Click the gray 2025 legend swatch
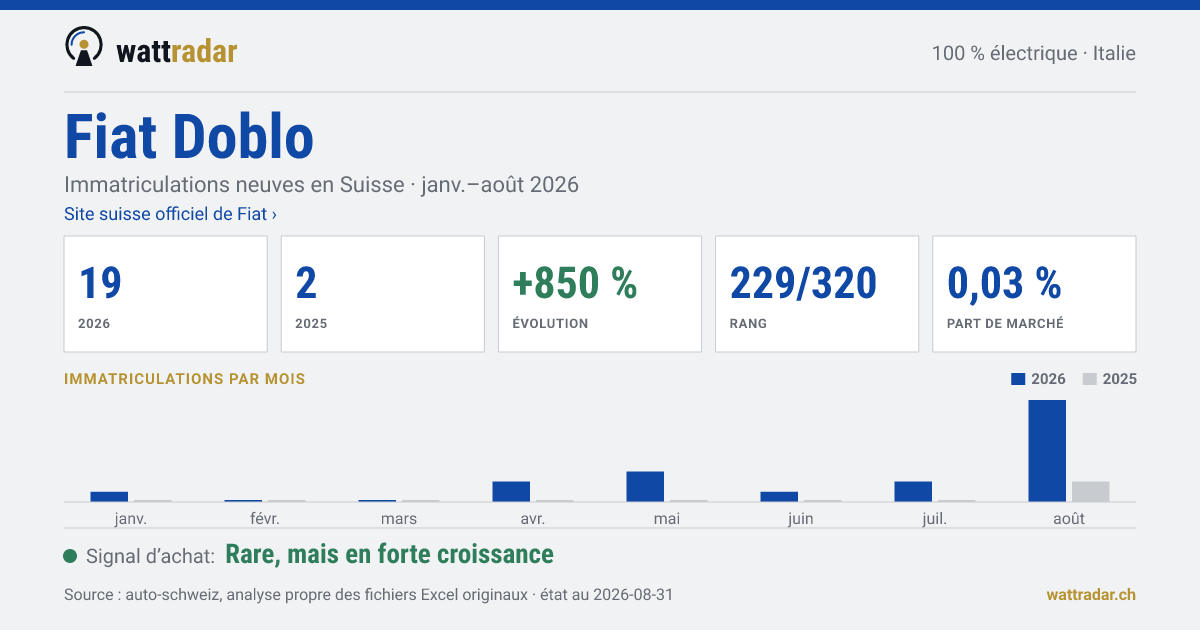Viewport: 1200px width, 630px height. pyautogui.click(x=1091, y=379)
